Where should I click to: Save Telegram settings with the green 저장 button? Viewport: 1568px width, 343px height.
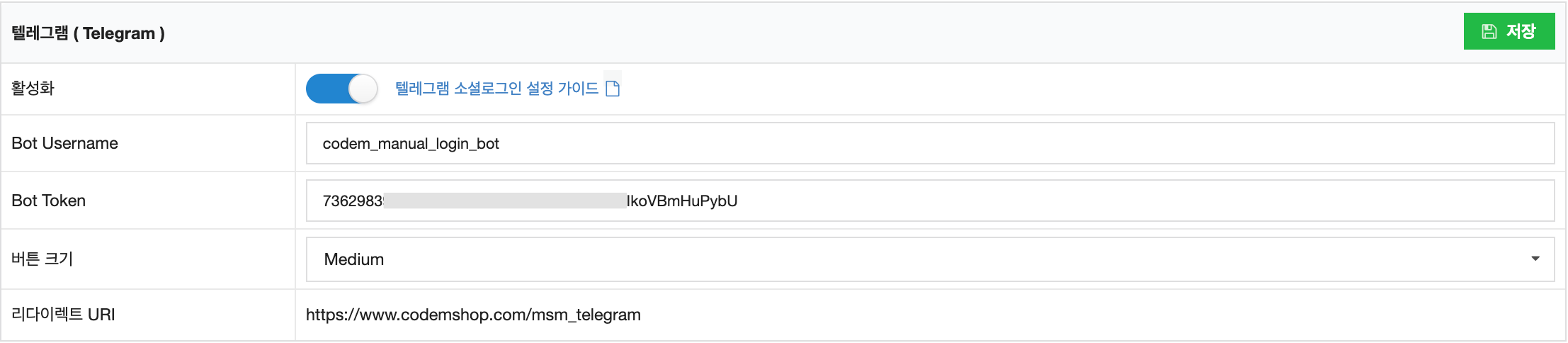[x=1509, y=31]
